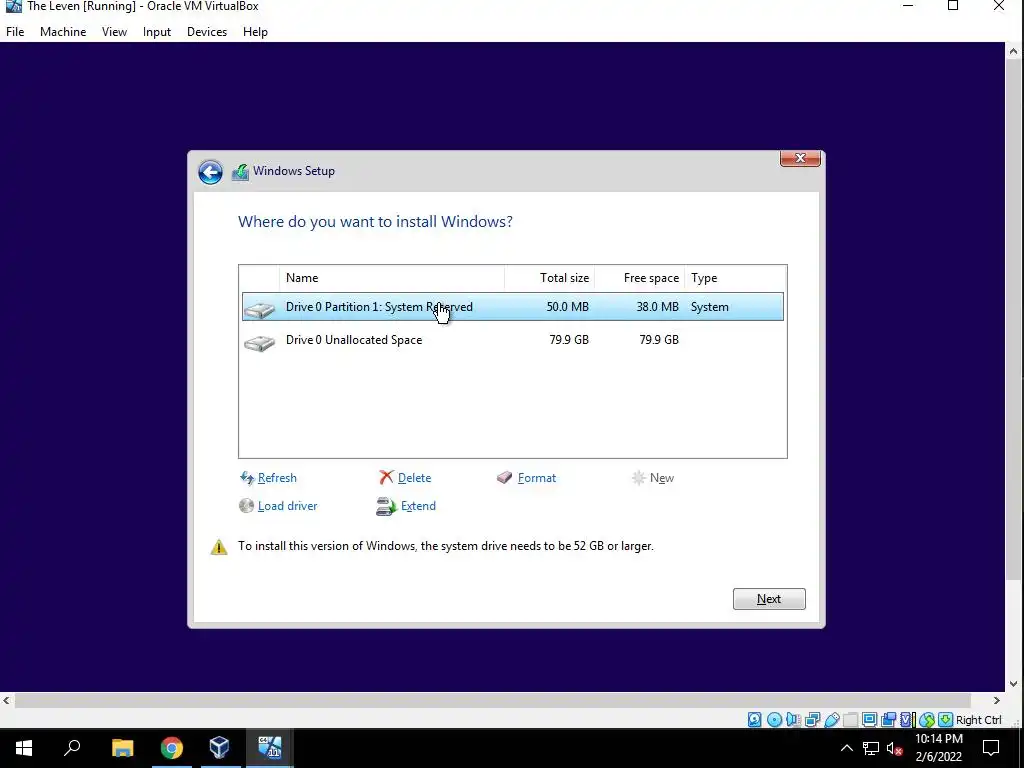Screen dimensions: 1024x768
Task: Click the Total size column header
Action: click(x=549, y=278)
